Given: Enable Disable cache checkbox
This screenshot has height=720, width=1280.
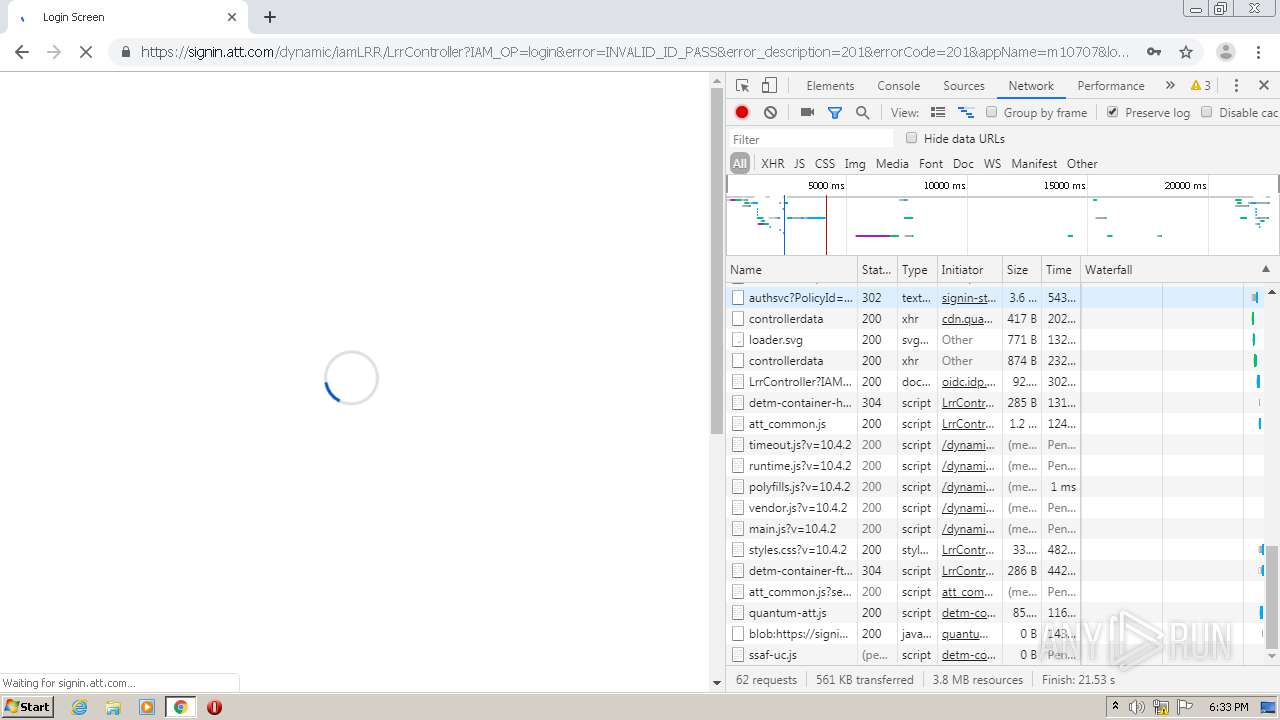Looking at the screenshot, I should click(1207, 112).
